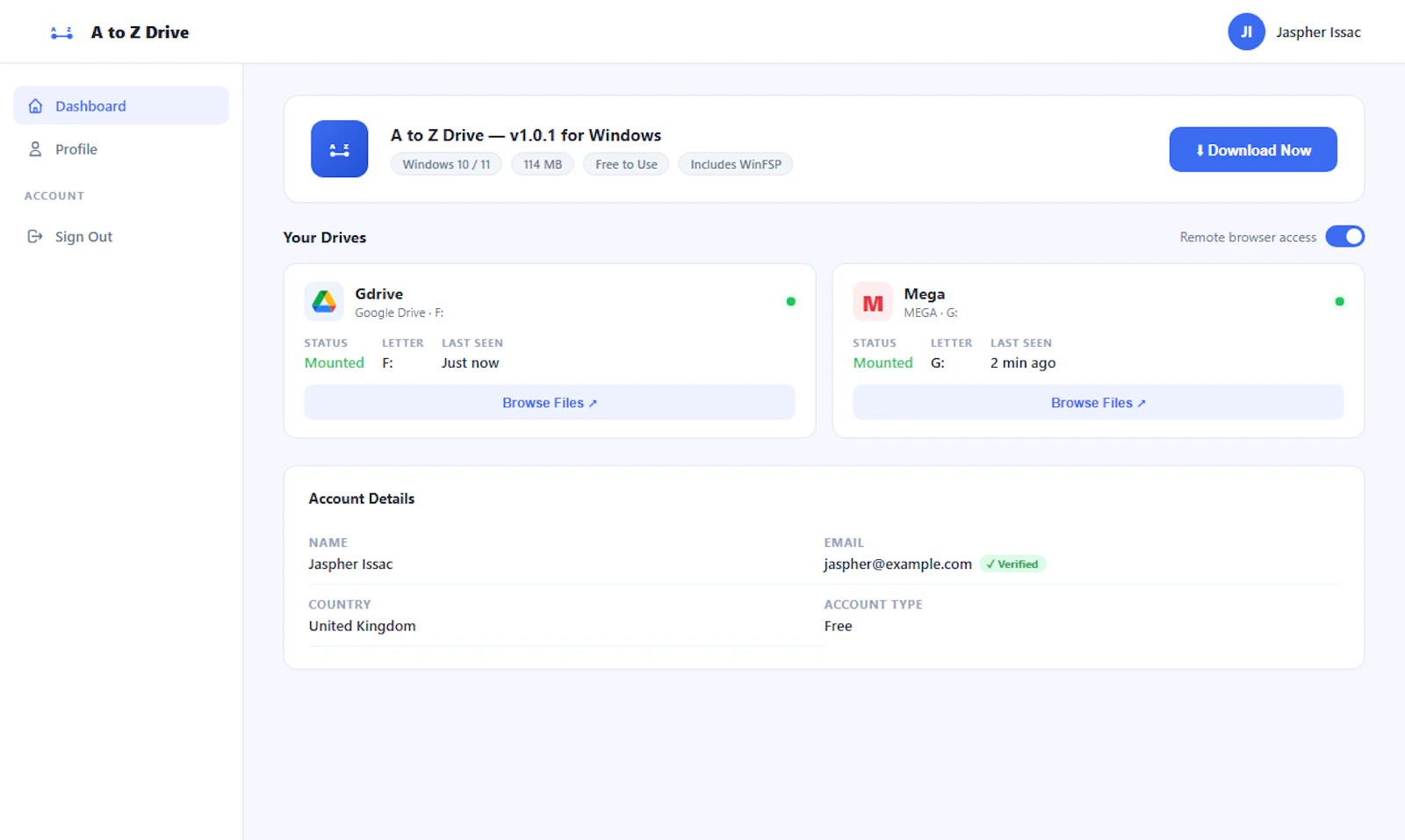Image resolution: width=1405 pixels, height=840 pixels.
Task: Browse Files on the Gdrive drive
Action: pyautogui.click(x=550, y=402)
